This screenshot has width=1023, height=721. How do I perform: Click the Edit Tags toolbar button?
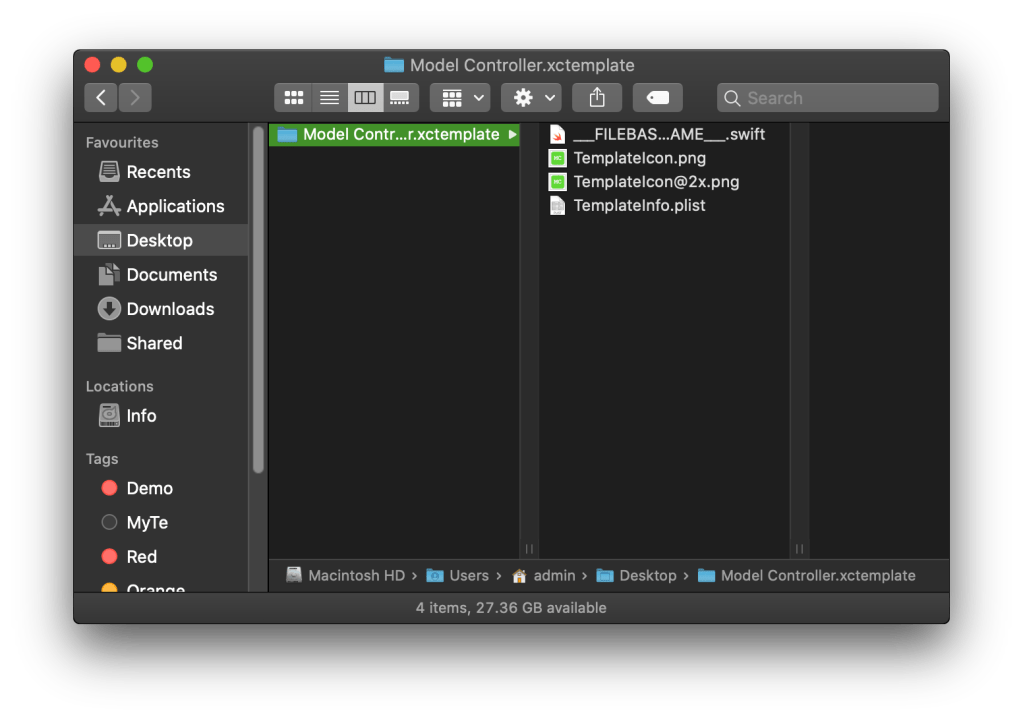(x=657, y=97)
